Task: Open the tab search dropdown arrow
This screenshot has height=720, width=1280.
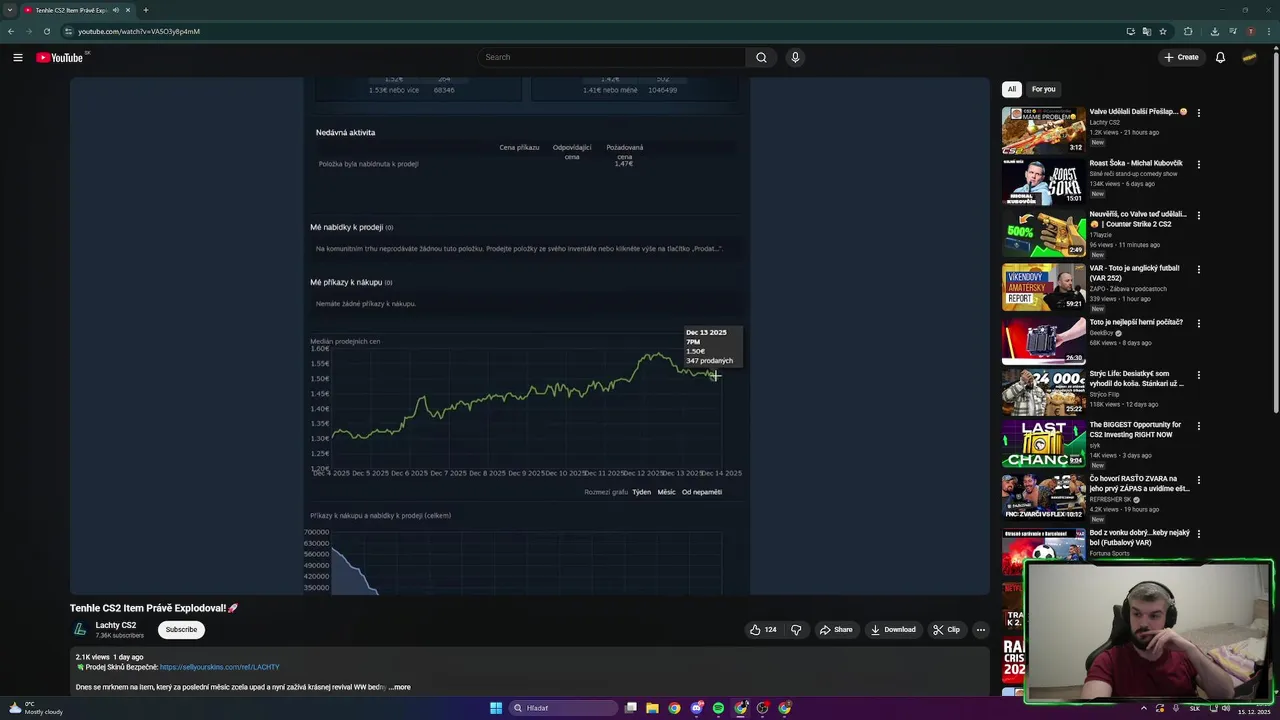Action: (x=10, y=10)
